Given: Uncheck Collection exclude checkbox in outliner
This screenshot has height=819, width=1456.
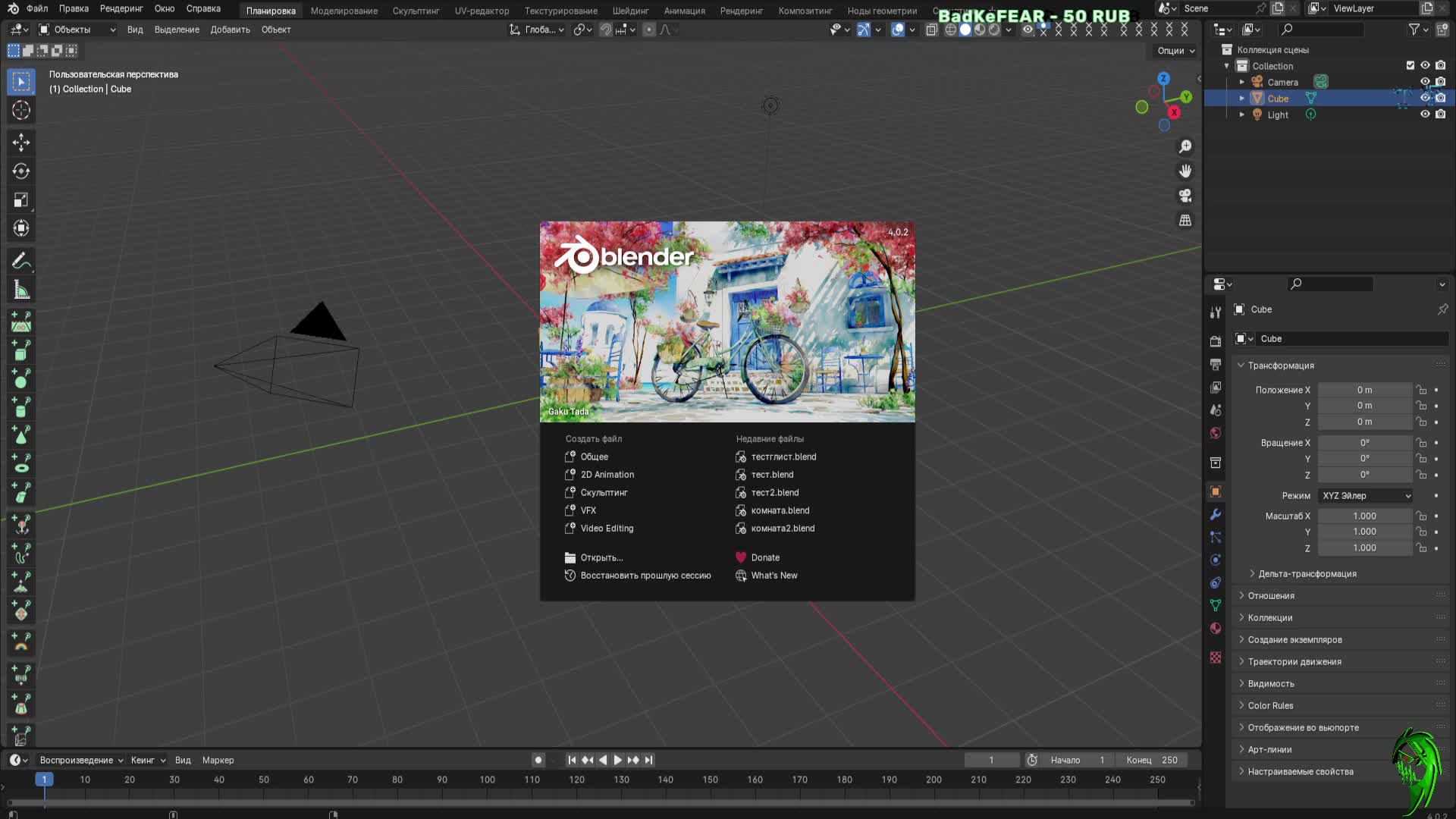Looking at the screenshot, I should click(x=1410, y=66).
